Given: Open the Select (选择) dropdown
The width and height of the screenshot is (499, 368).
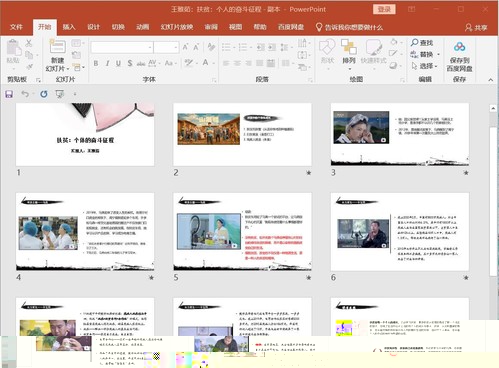Looking at the screenshot, I should [x=424, y=66].
